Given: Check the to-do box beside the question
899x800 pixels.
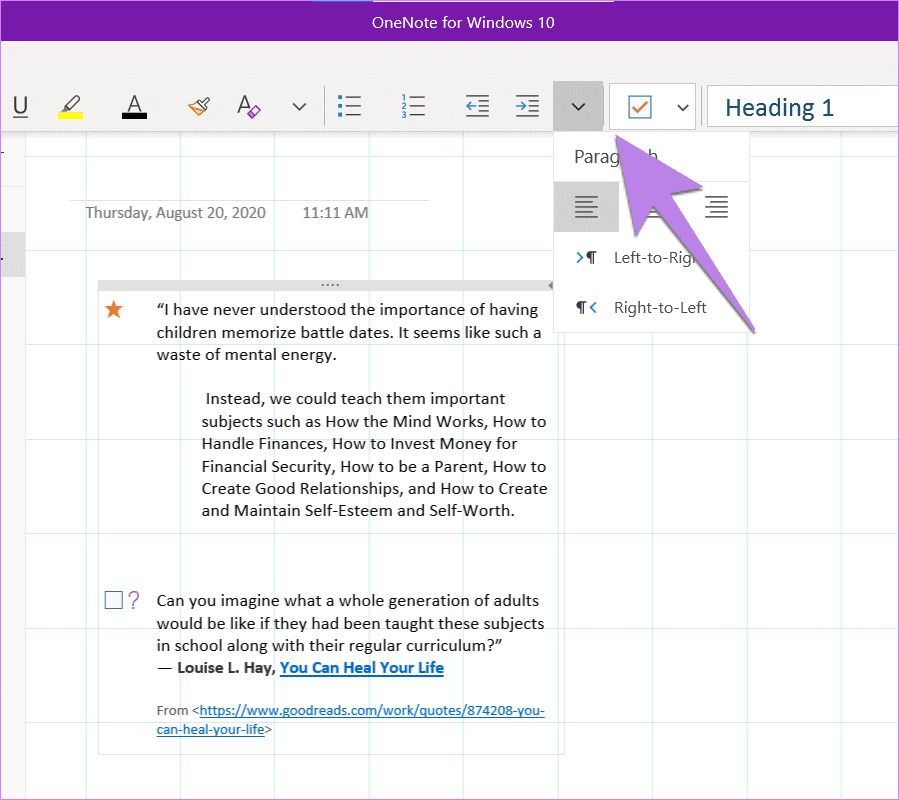Looking at the screenshot, I should 114,600.
